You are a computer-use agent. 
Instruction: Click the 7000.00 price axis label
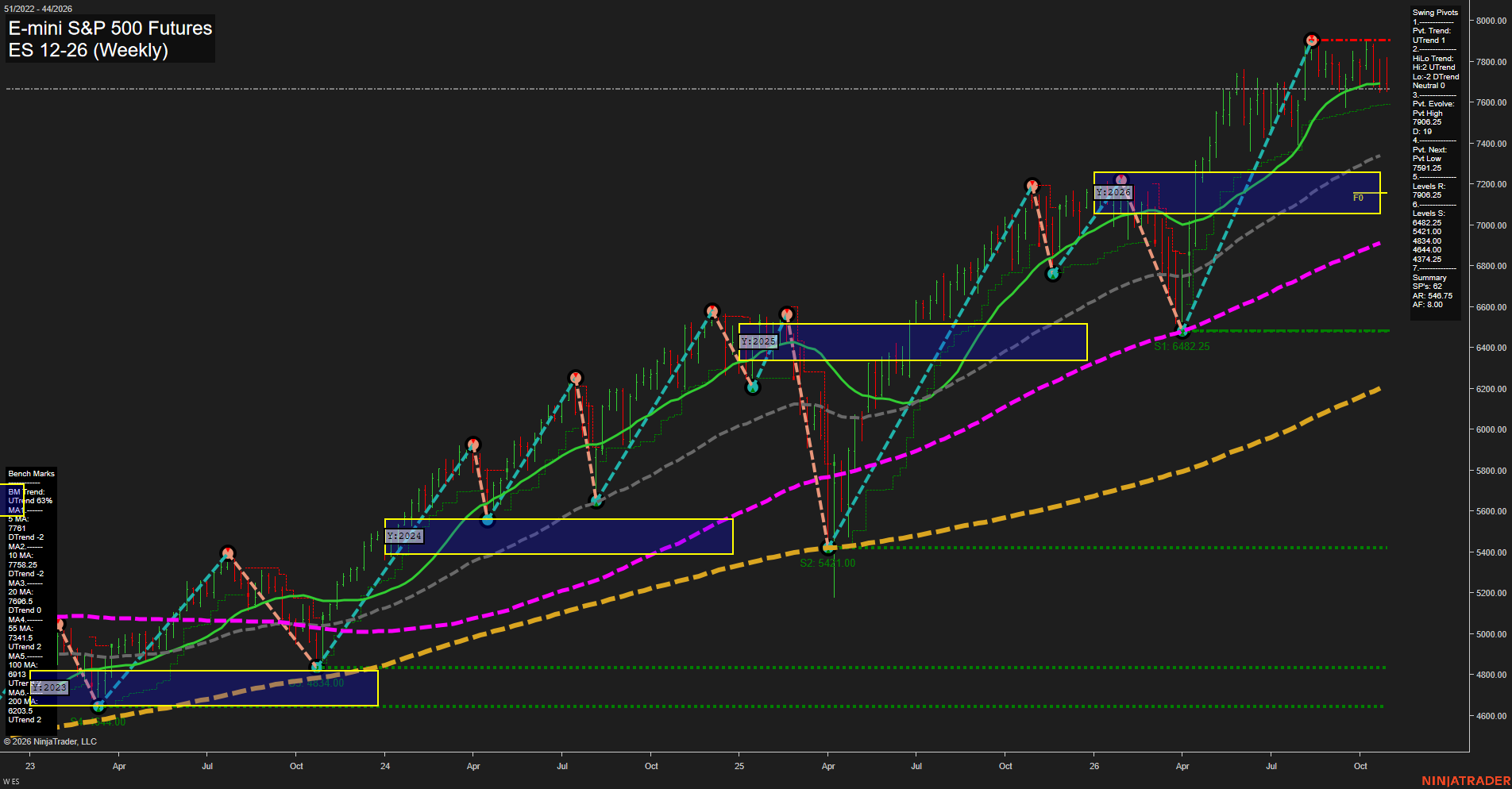(x=1491, y=225)
